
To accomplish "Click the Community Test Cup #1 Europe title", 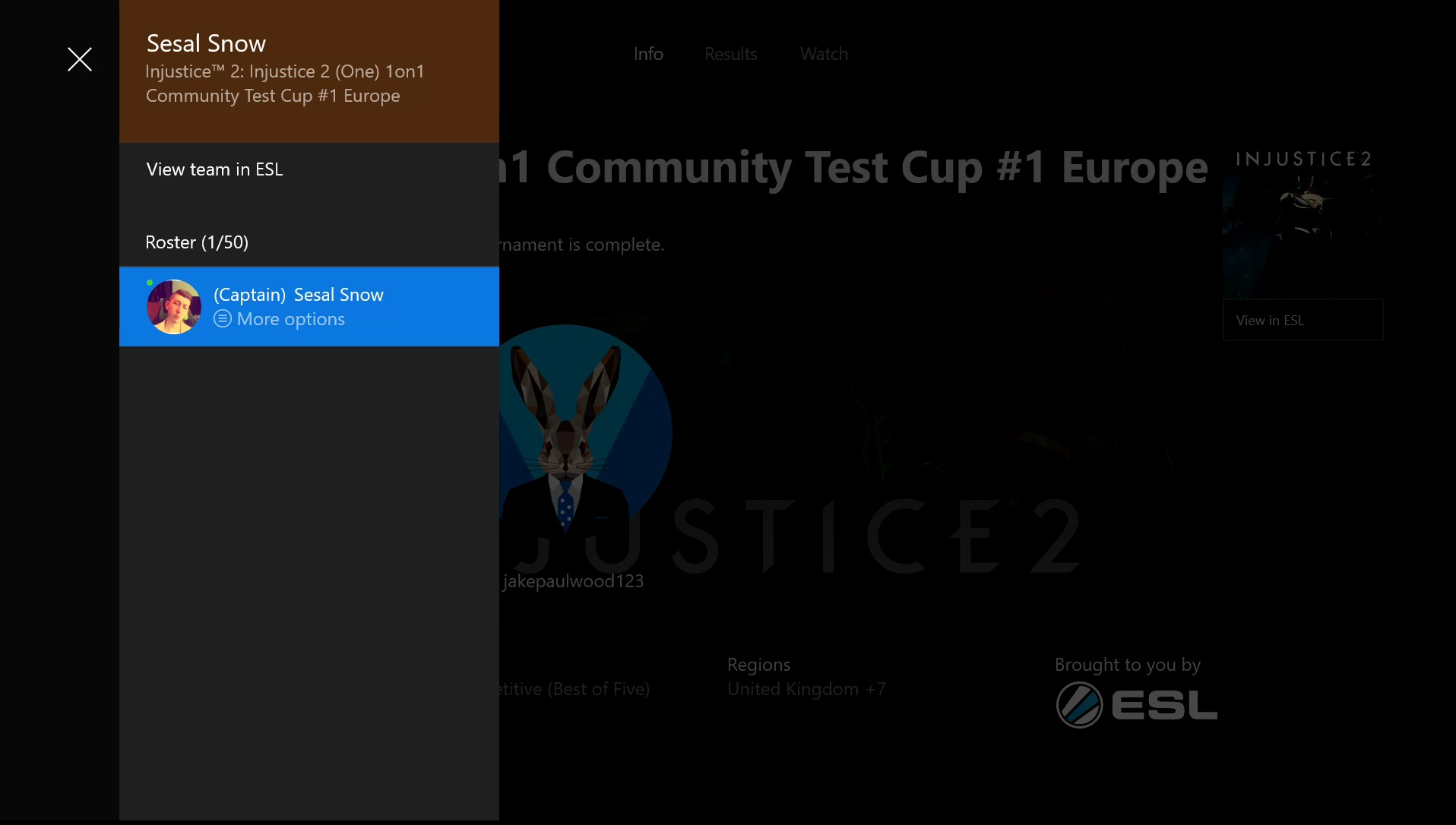I will pyautogui.click(x=854, y=166).
